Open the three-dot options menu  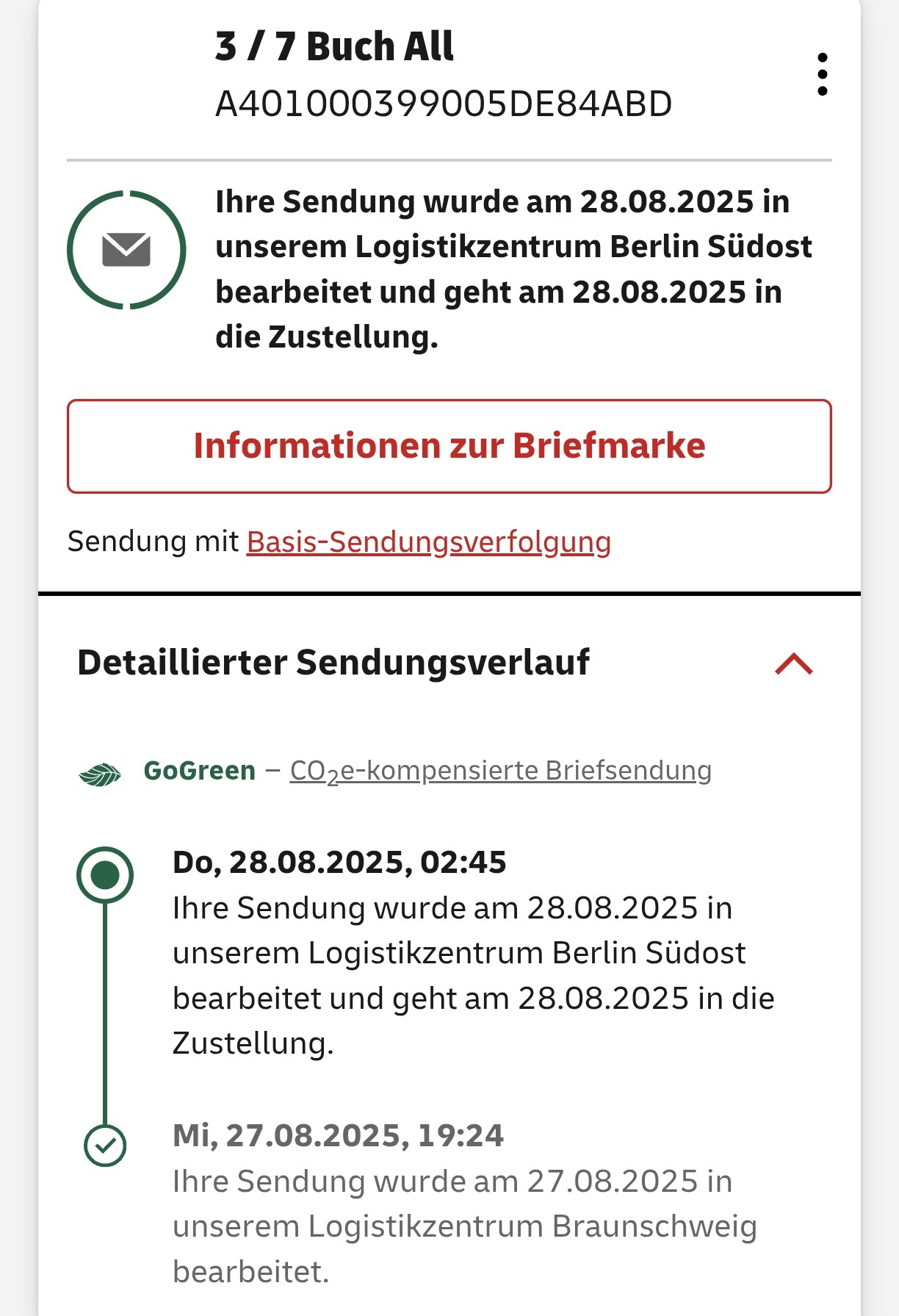(x=822, y=74)
